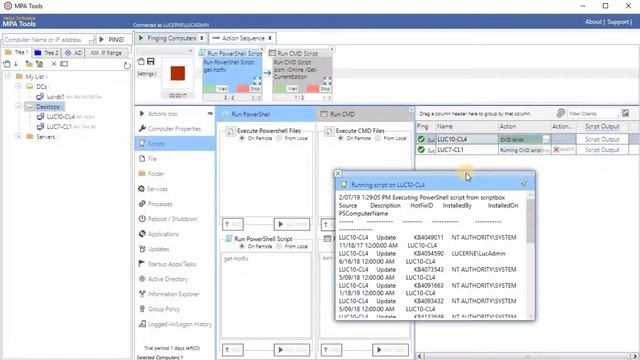
Task: Open Computer Properties in sidebar
Action: (174, 129)
